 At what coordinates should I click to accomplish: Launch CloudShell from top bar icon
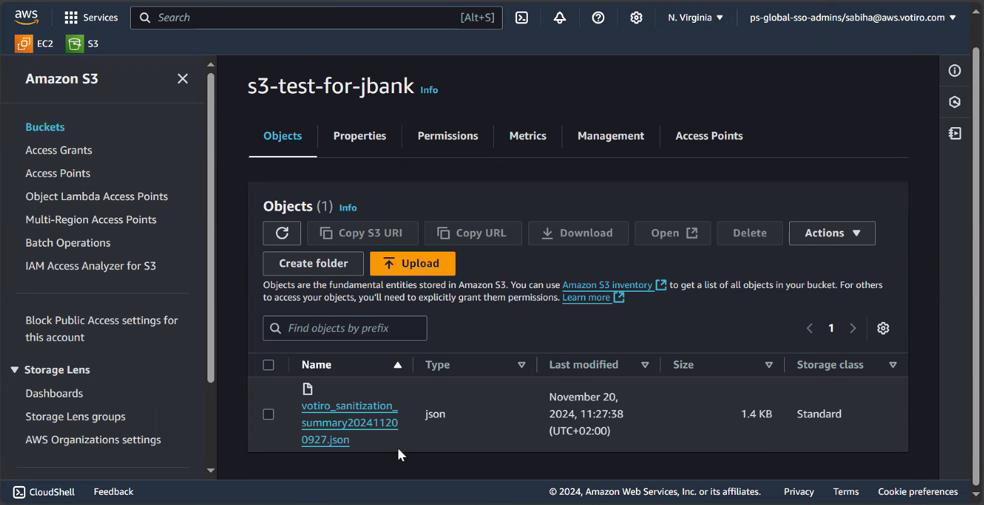521,18
